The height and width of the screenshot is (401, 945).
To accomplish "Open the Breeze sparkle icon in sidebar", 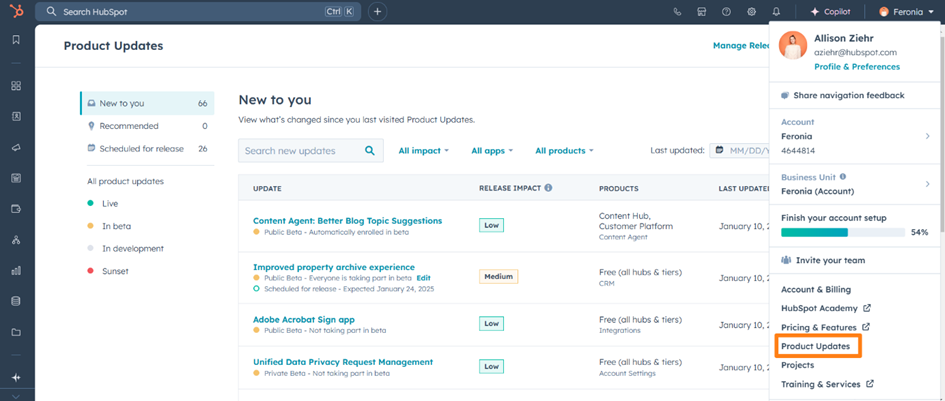I will tap(16, 377).
